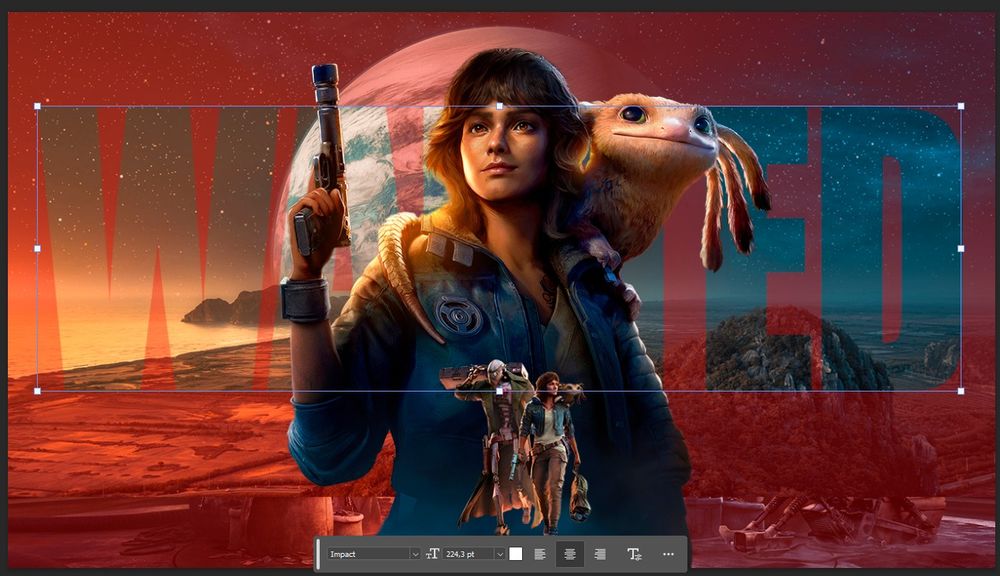Image resolution: width=1000 pixels, height=576 pixels.
Task: Open the white text color swatch
Action: coord(516,554)
